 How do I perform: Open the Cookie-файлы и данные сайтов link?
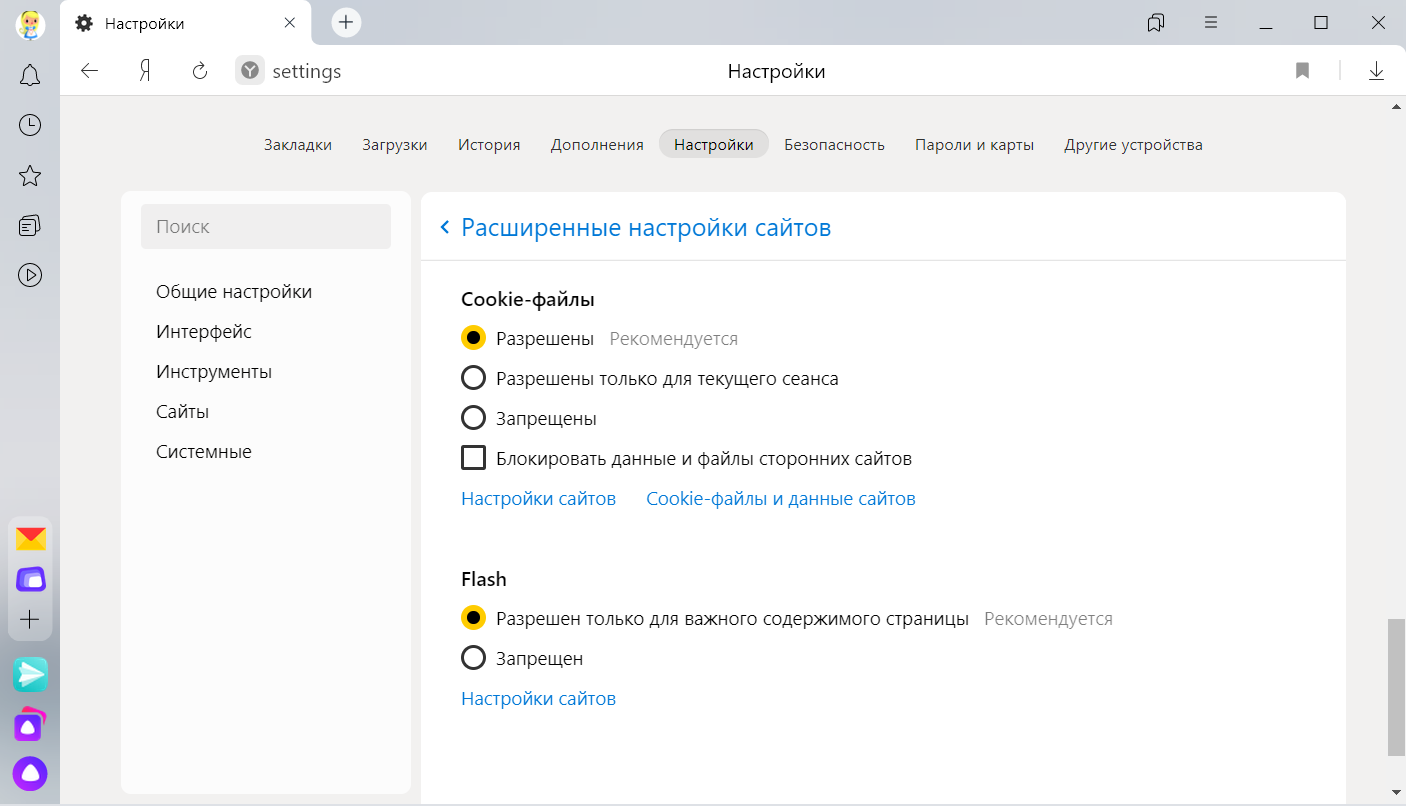[780, 499]
